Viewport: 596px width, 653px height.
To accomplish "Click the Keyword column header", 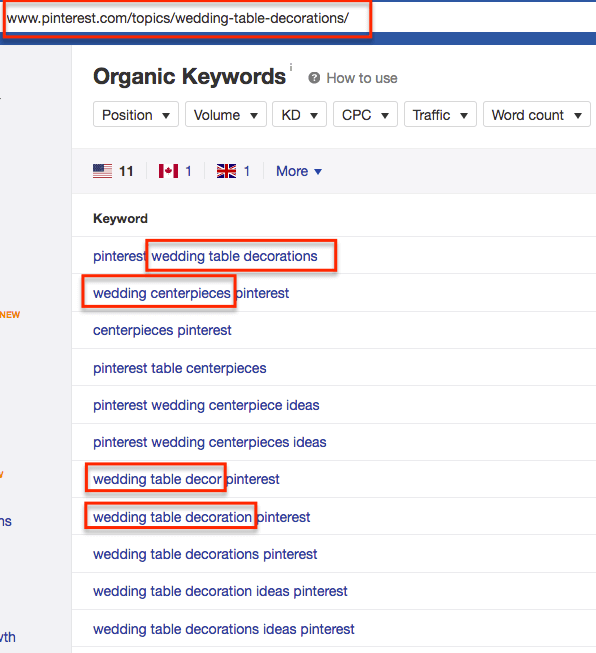I will (x=120, y=219).
